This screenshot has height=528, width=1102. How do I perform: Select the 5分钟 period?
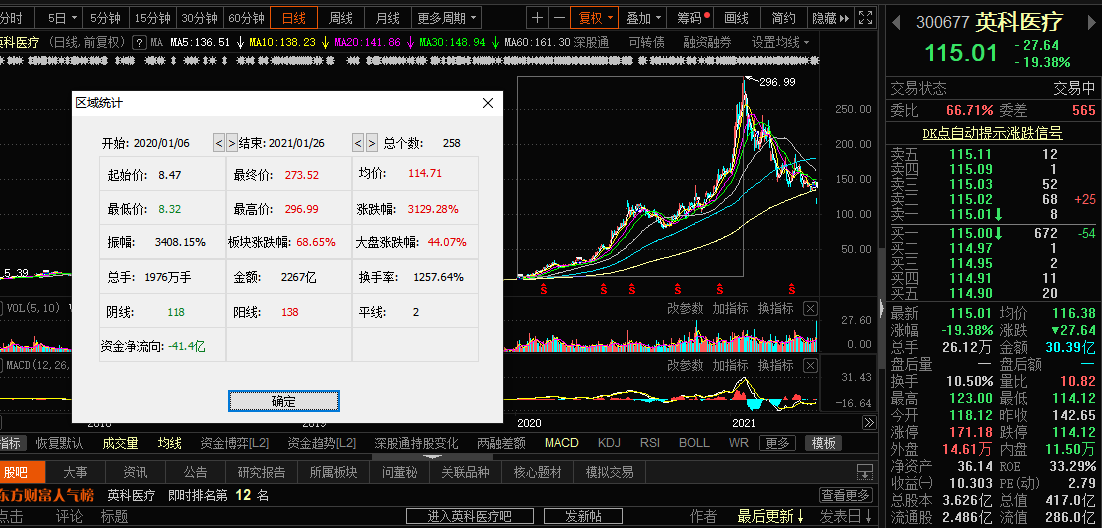pos(106,18)
